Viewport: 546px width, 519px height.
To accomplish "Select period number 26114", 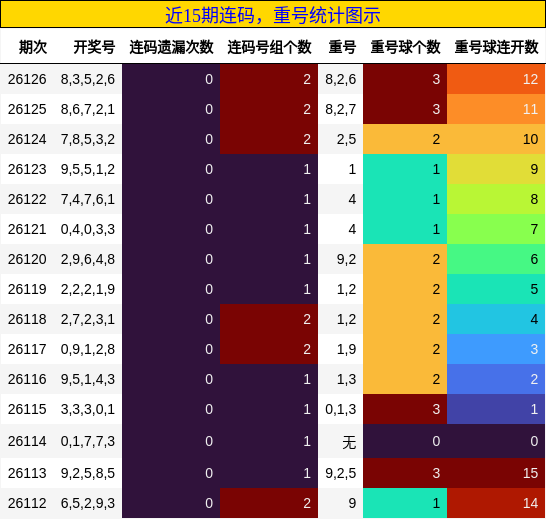I will (x=27, y=441).
